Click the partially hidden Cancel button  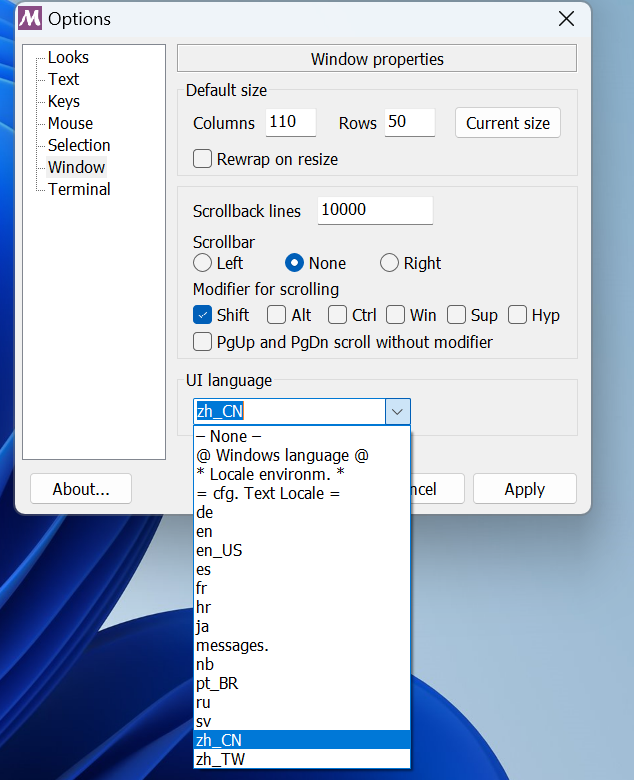click(x=438, y=489)
